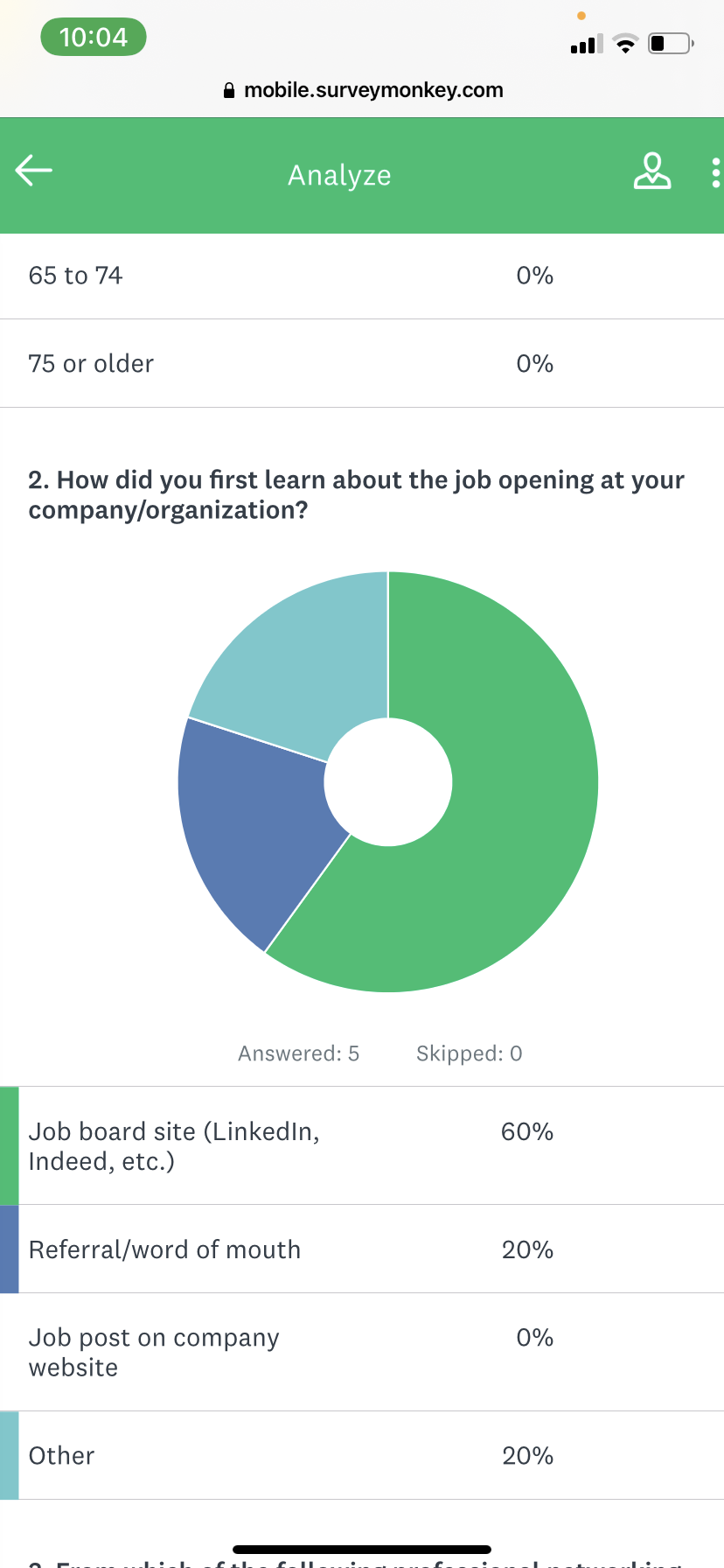Tap the home indicator bar at bottom

pyautogui.click(x=362, y=1549)
